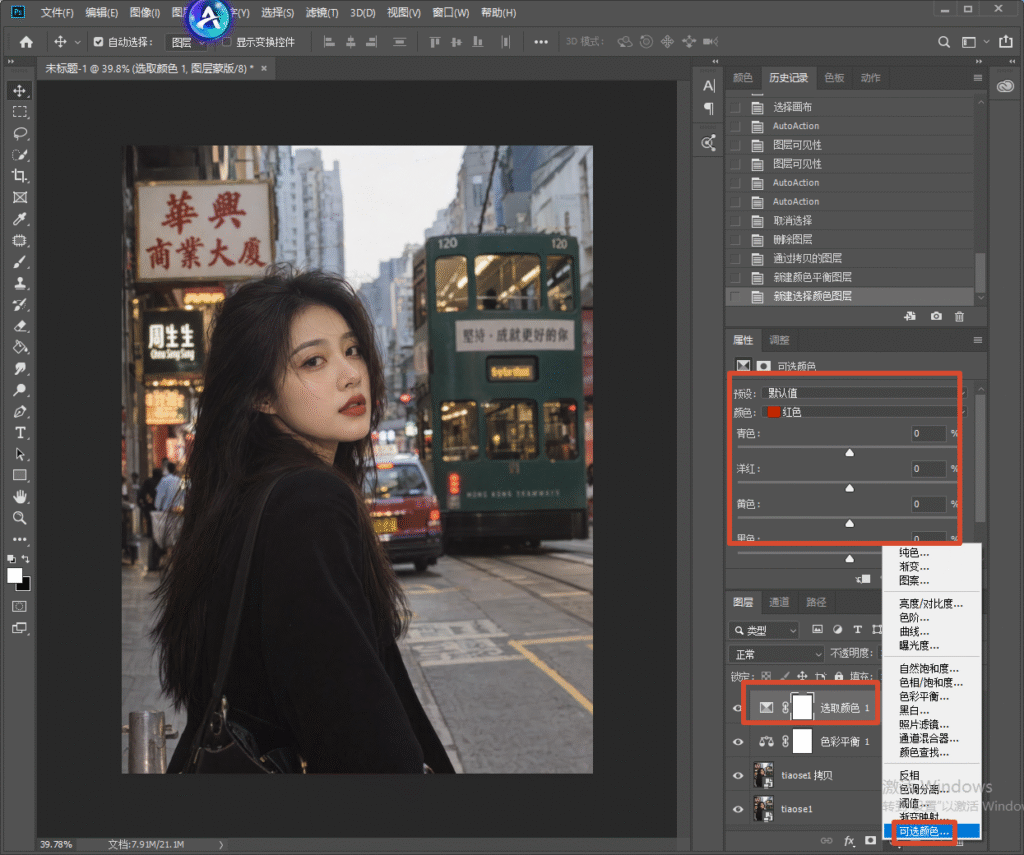The height and width of the screenshot is (855, 1024).
Task: Select the Horizontal Type tool
Action: tap(20, 432)
